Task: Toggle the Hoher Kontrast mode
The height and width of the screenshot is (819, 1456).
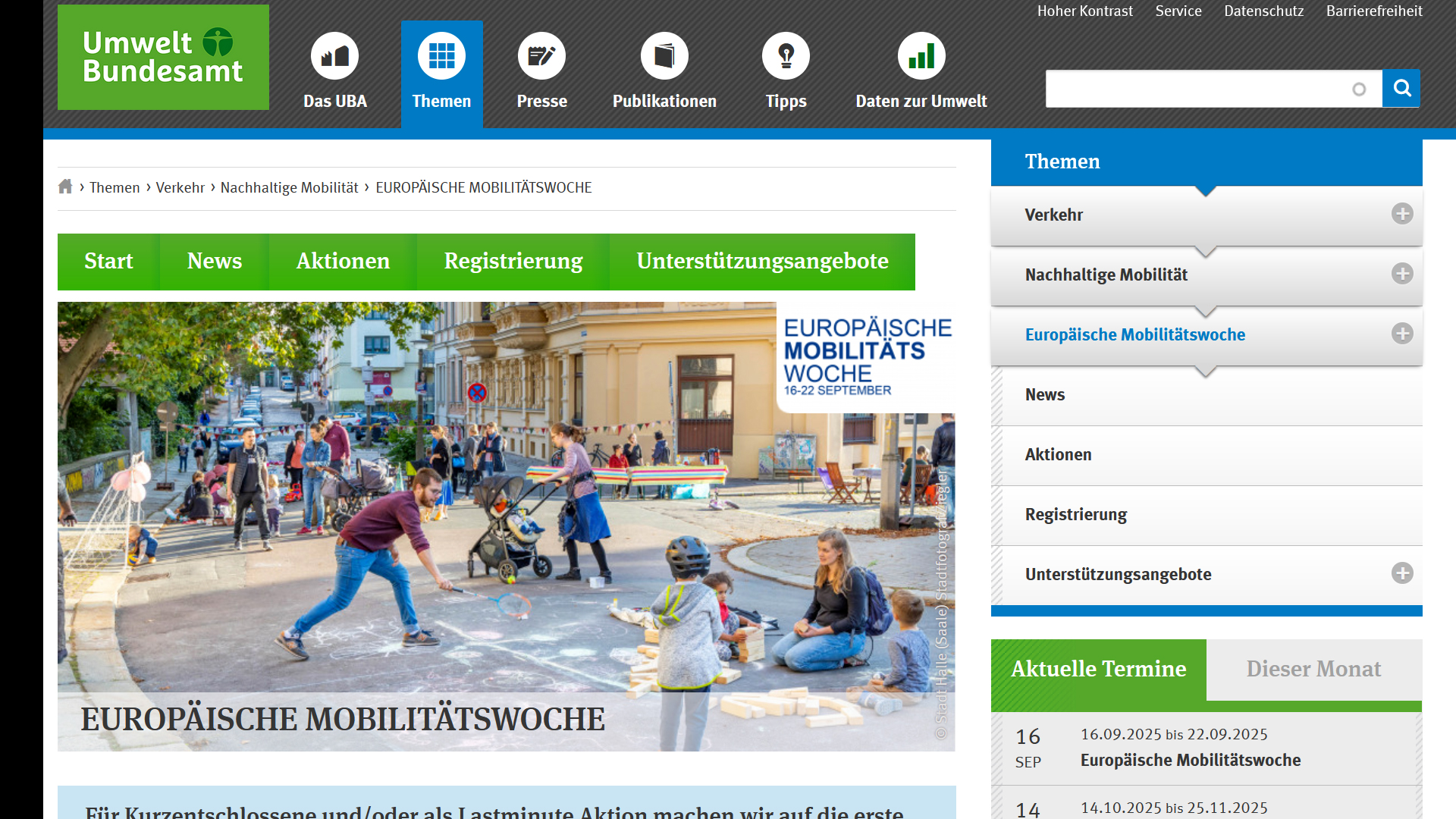Action: (1084, 11)
